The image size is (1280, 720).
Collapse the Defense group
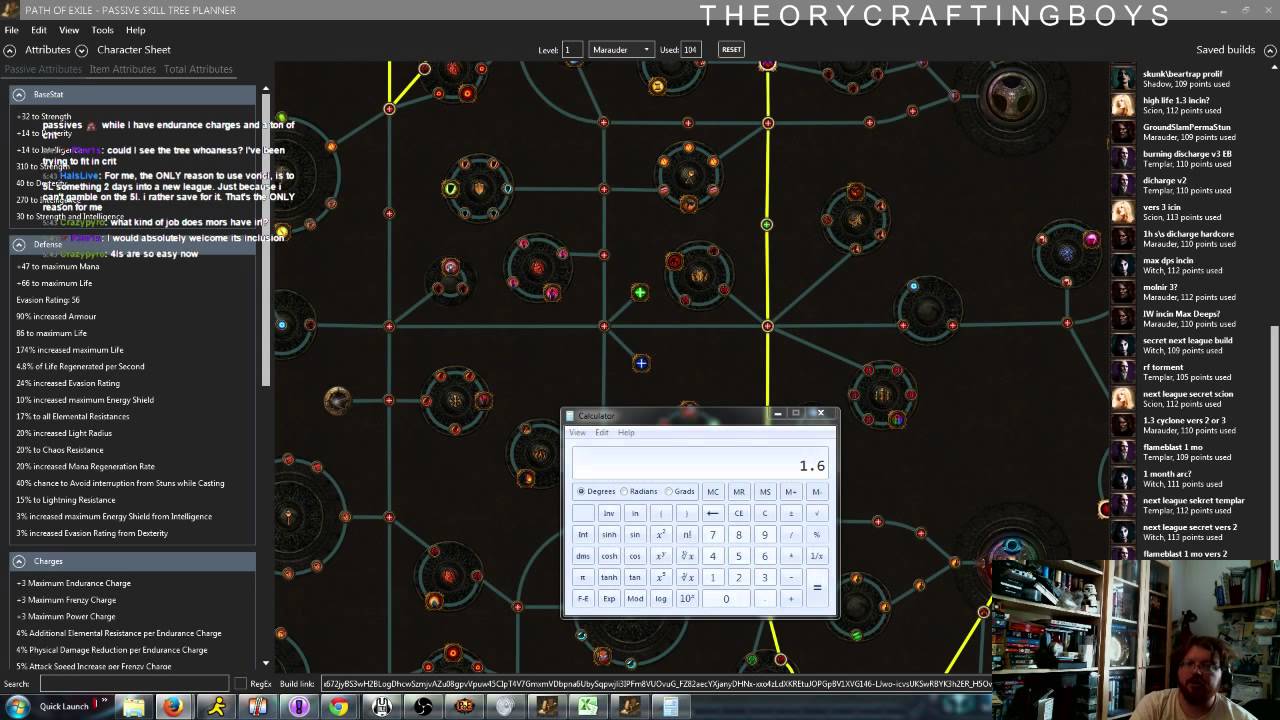click(18, 244)
